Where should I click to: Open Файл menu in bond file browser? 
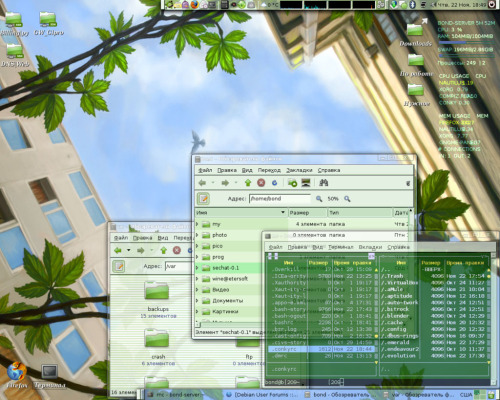[205, 170]
